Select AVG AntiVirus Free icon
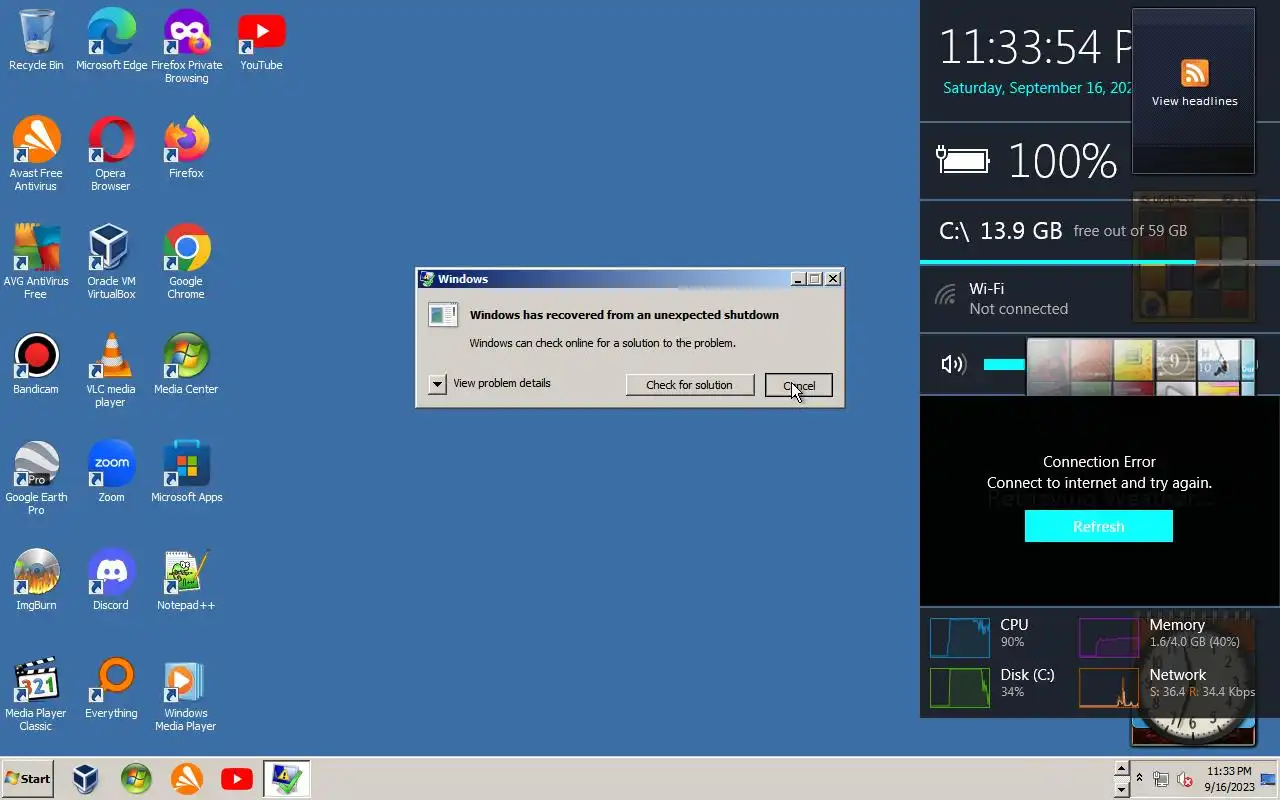1280x800 pixels. coord(36,262)
